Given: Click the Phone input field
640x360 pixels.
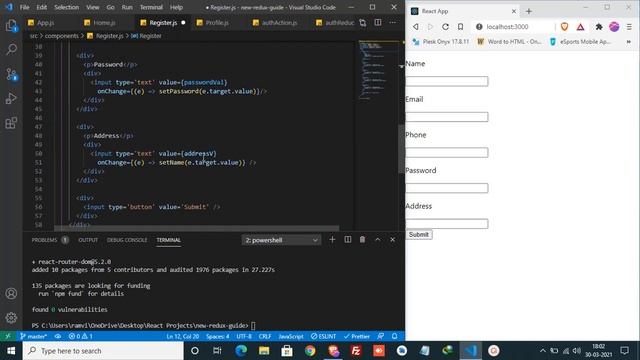Looking at the screenshot, I should 447,152.
